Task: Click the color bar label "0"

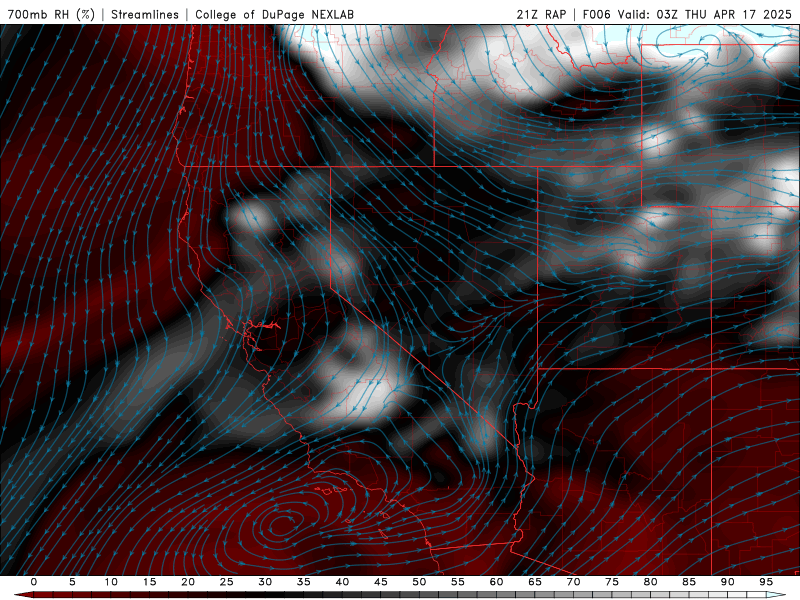Action: [x=34, y=582]
